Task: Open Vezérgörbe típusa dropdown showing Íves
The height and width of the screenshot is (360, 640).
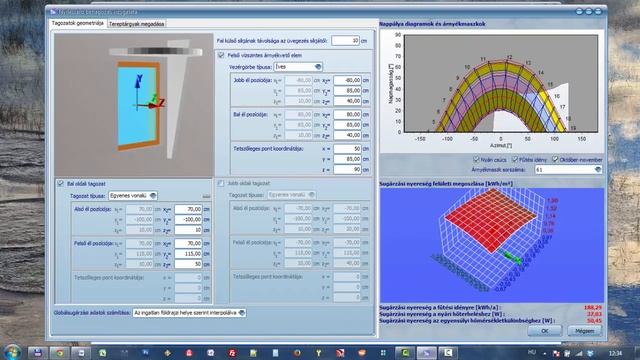Action: click(x=298, y=67)
